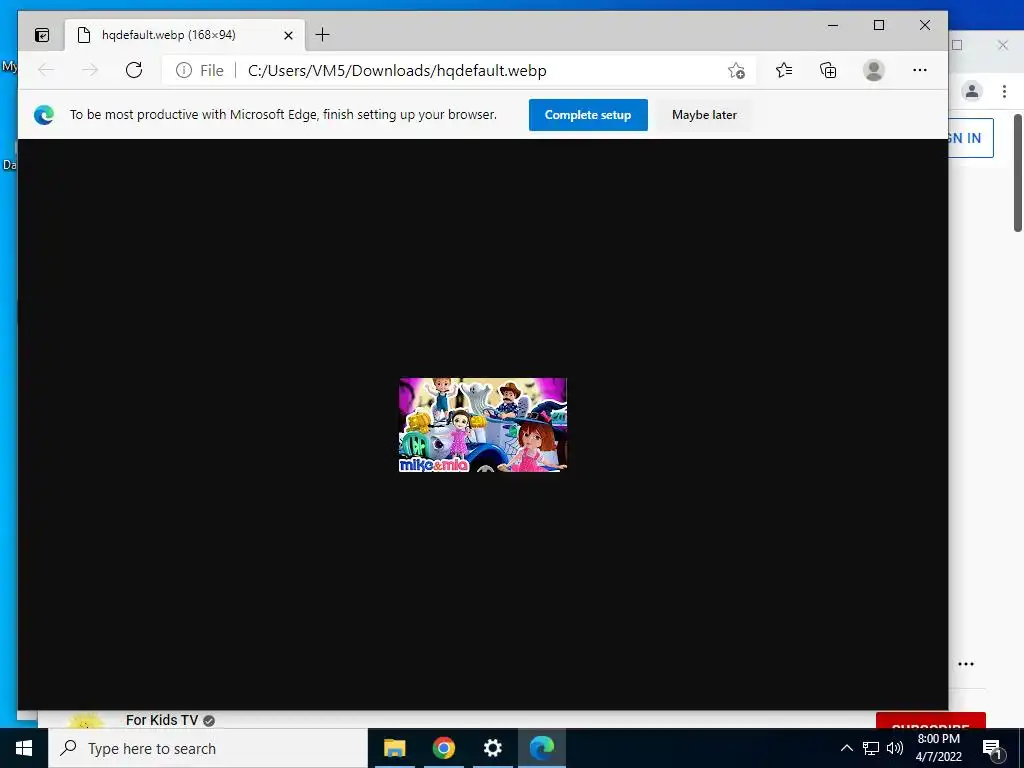Open File Explorer from the taskbar
1024x768 pixels.
(394, 748)
